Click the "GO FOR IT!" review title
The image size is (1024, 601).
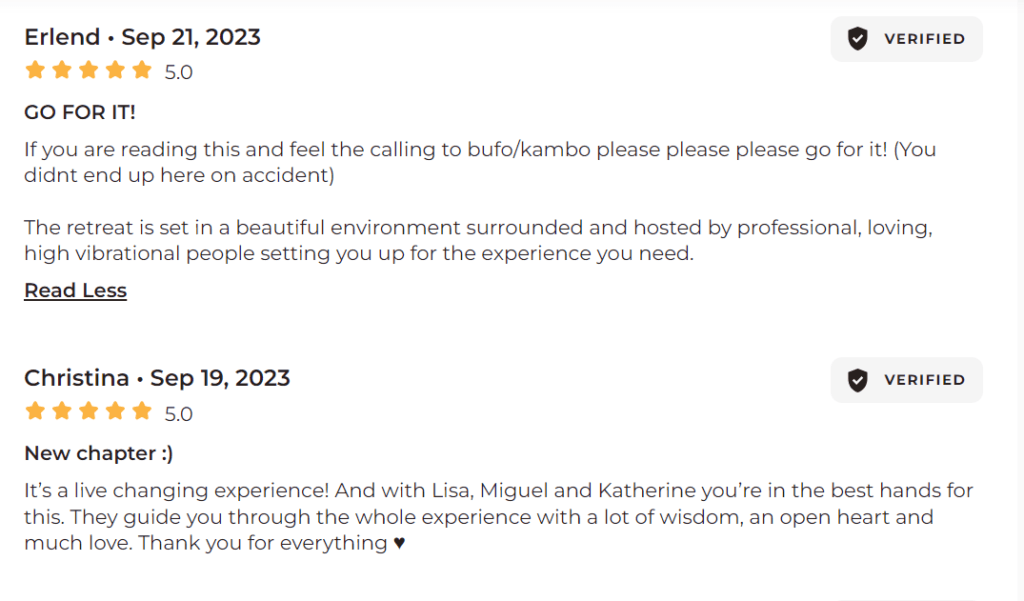pyautogui.click(x=79, y=112)
